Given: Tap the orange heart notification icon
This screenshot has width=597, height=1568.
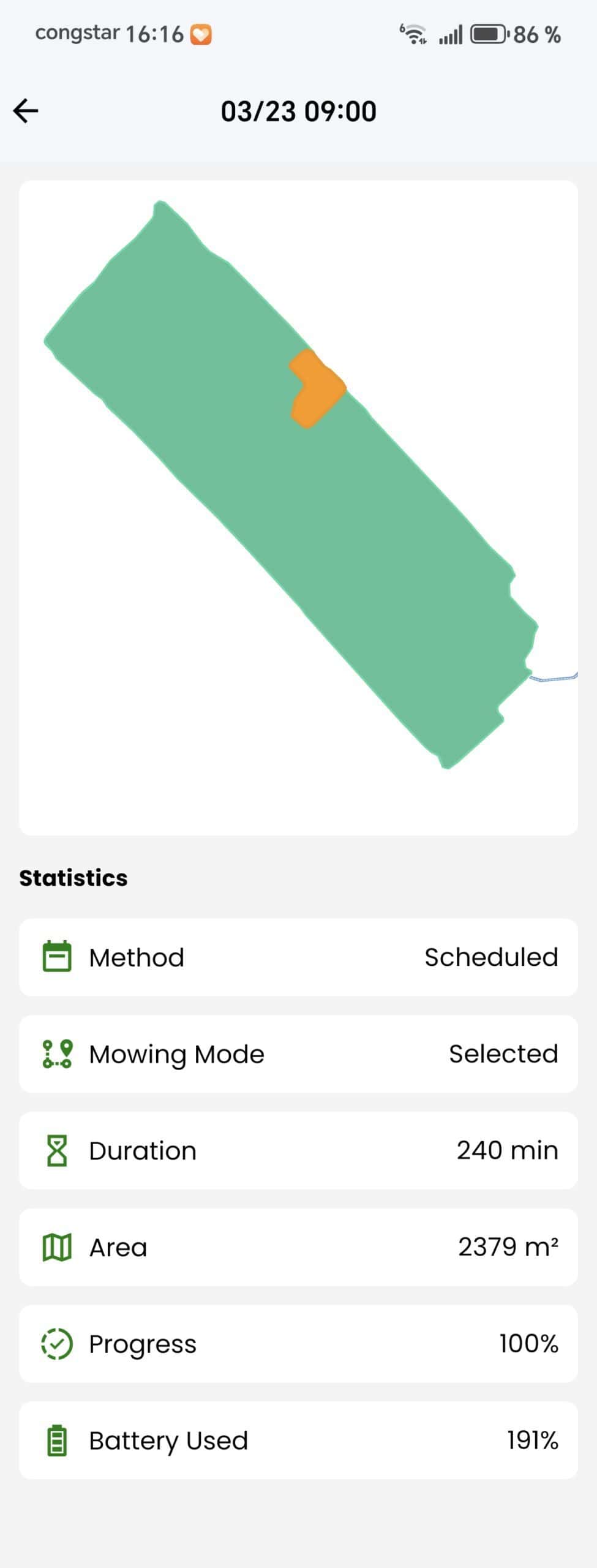Looking at the screenshot, I should point(201,34).
